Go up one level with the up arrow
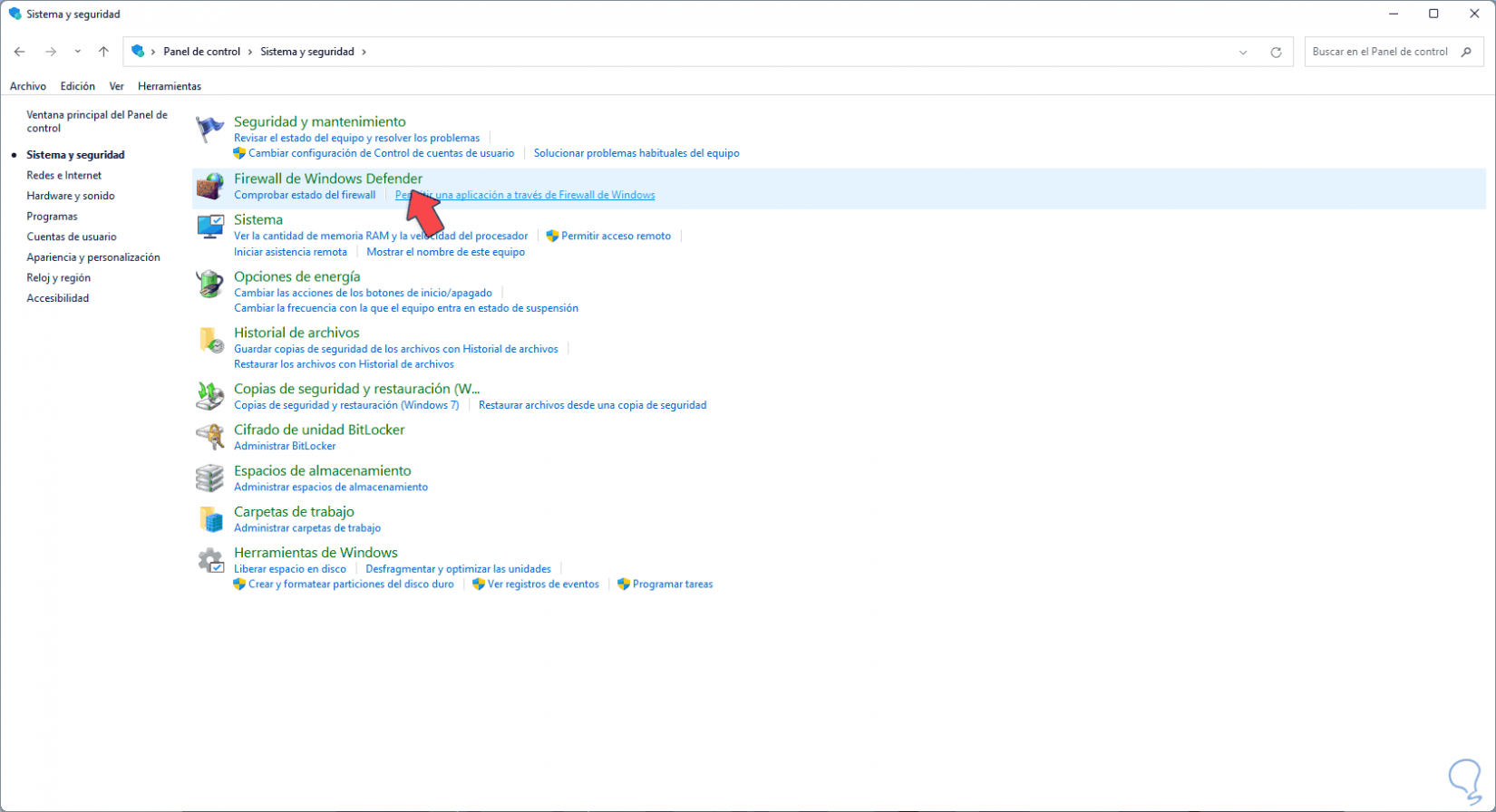1496x812 pixels. (x=103, y=52)
